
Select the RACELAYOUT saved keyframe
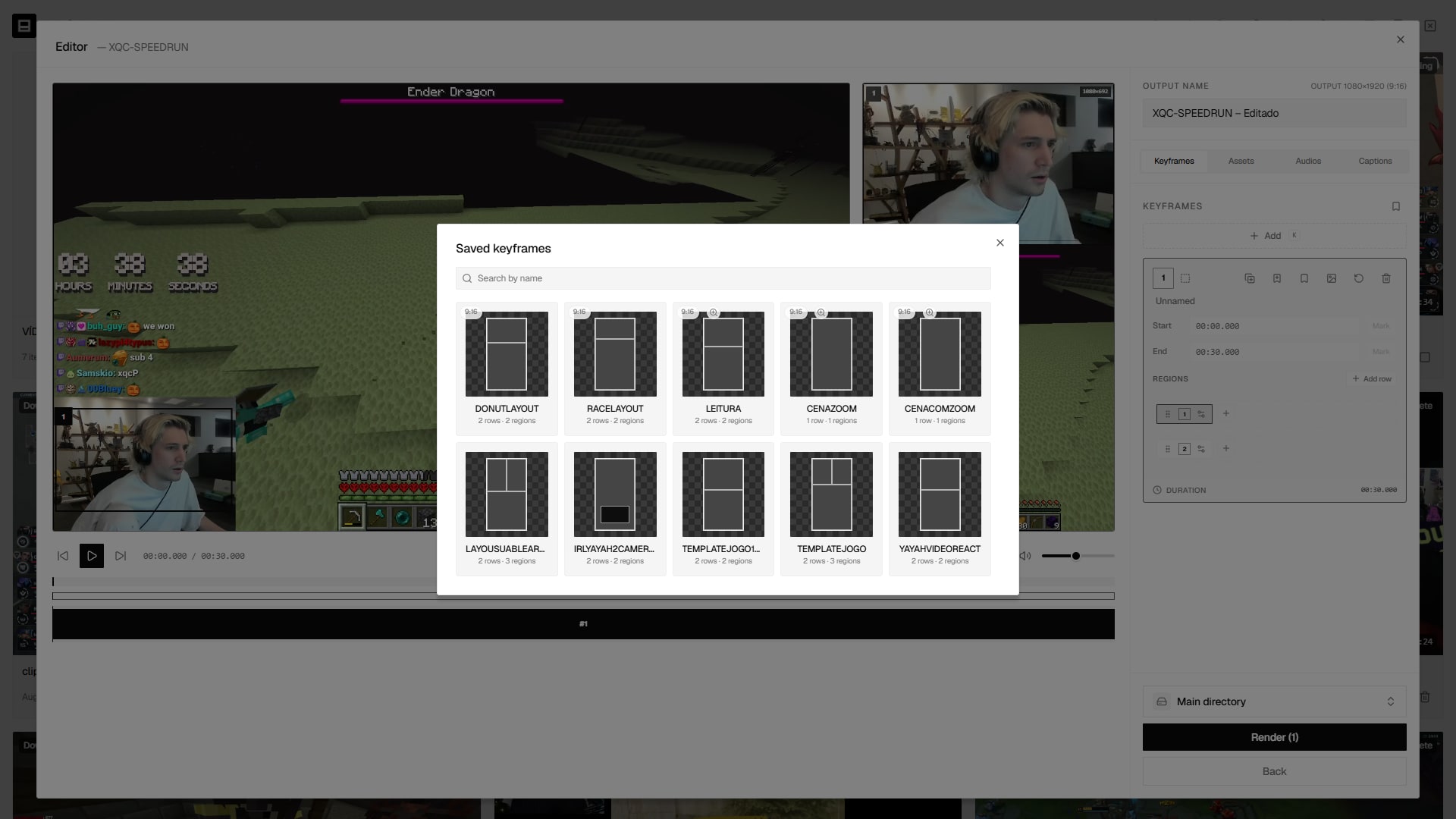coord(615,368)
